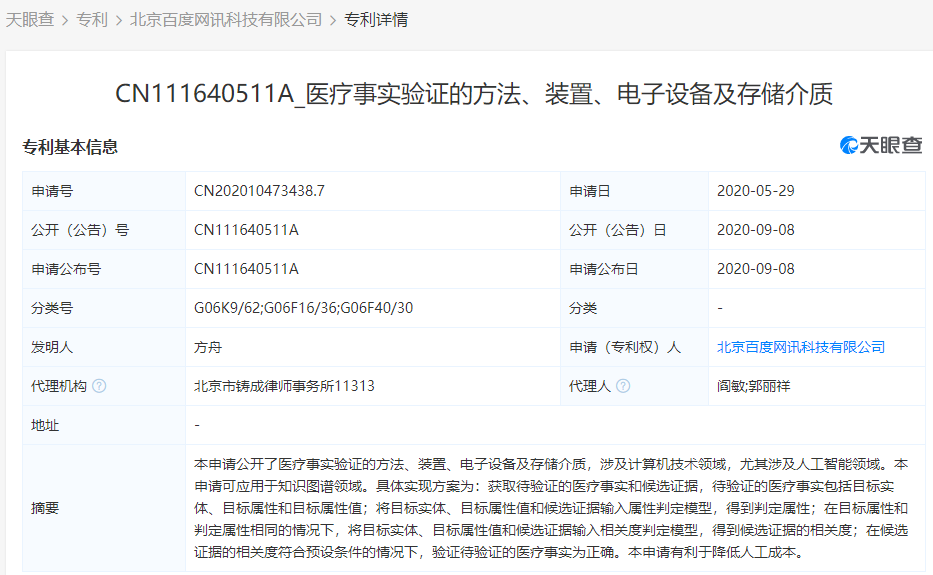
Task: Click the 申请日 label cell
Action: click(x=634, y=191)
